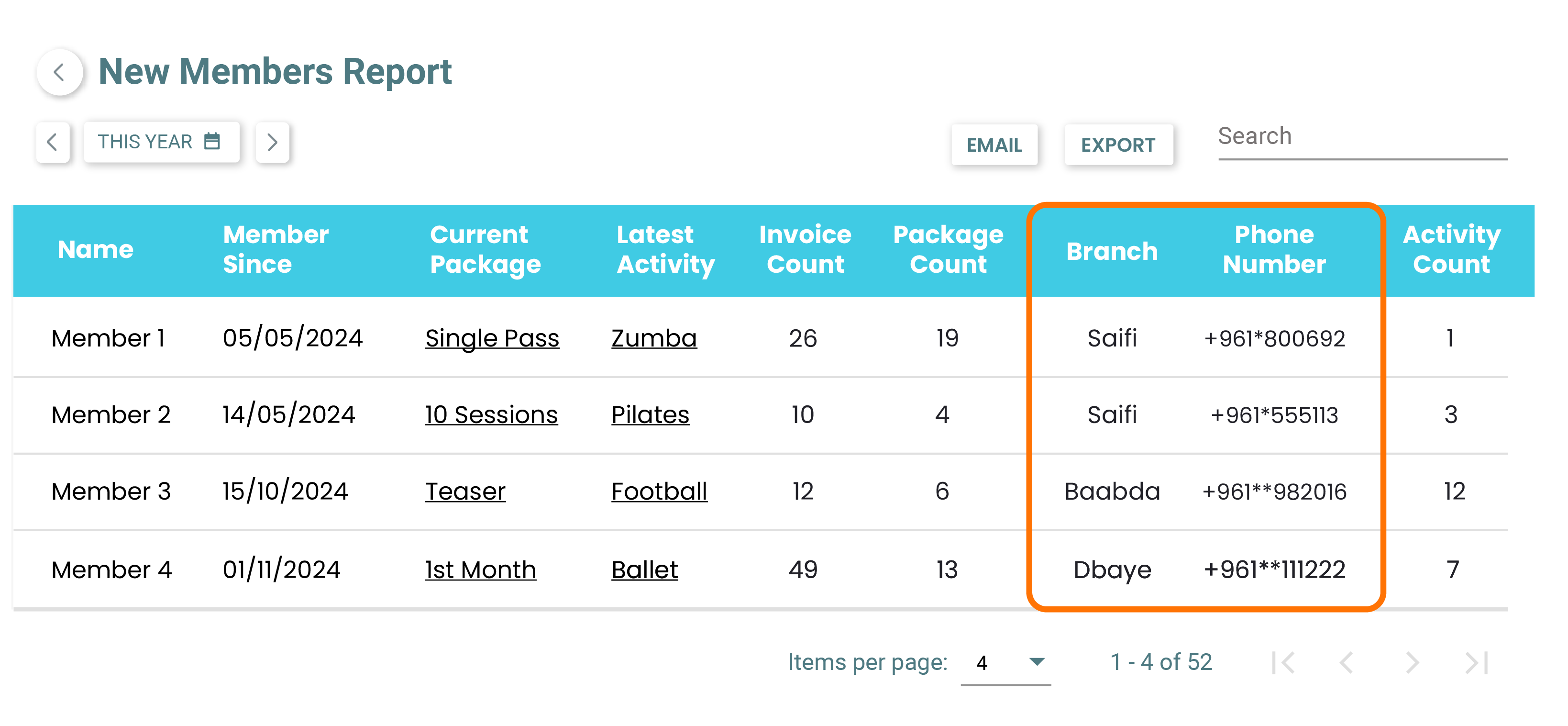Open the Zumba activity link
1568x726 pixels.
coord(654,338)
